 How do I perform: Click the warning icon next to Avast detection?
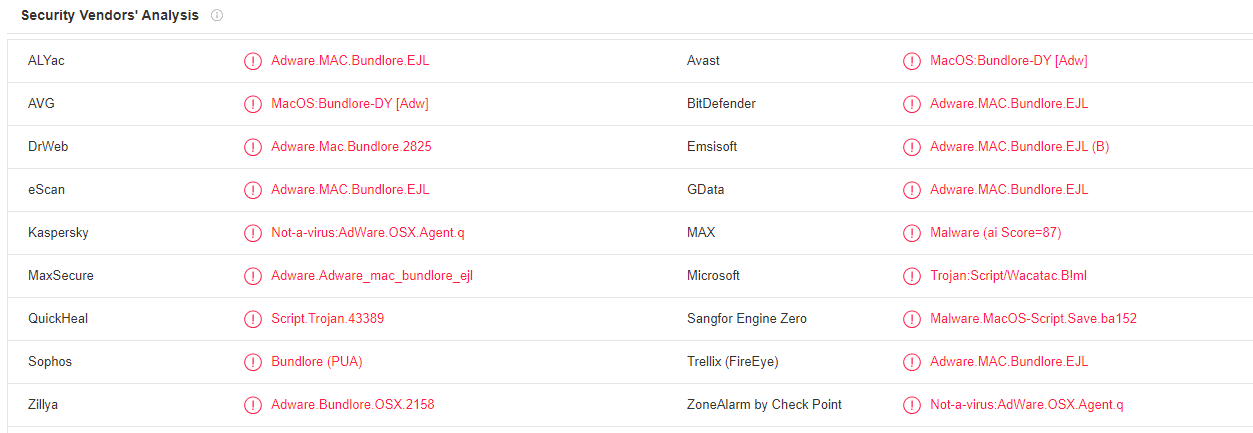click(x=911, y=61)
